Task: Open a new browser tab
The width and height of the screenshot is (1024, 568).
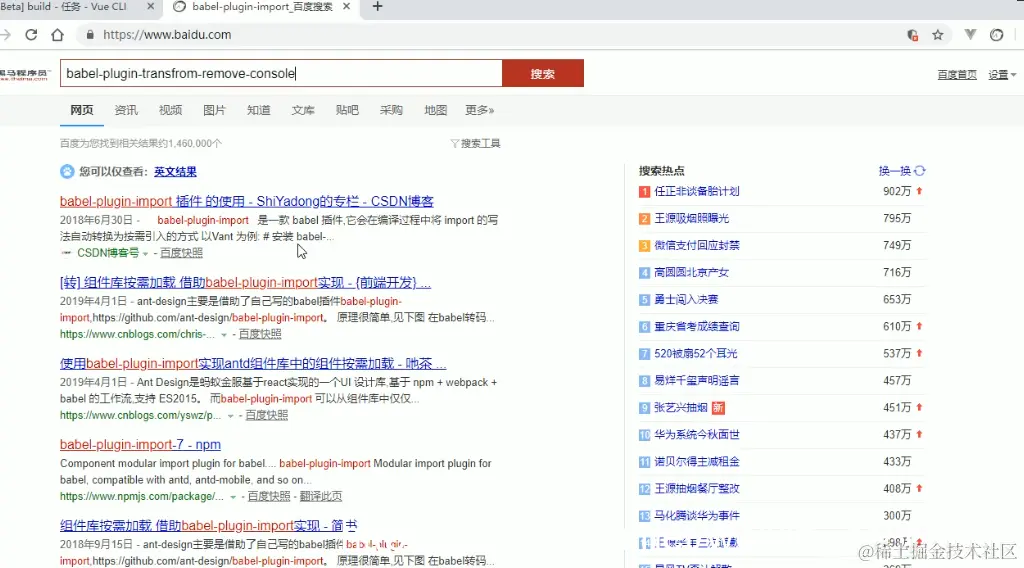Action: (x=377, y=7)
